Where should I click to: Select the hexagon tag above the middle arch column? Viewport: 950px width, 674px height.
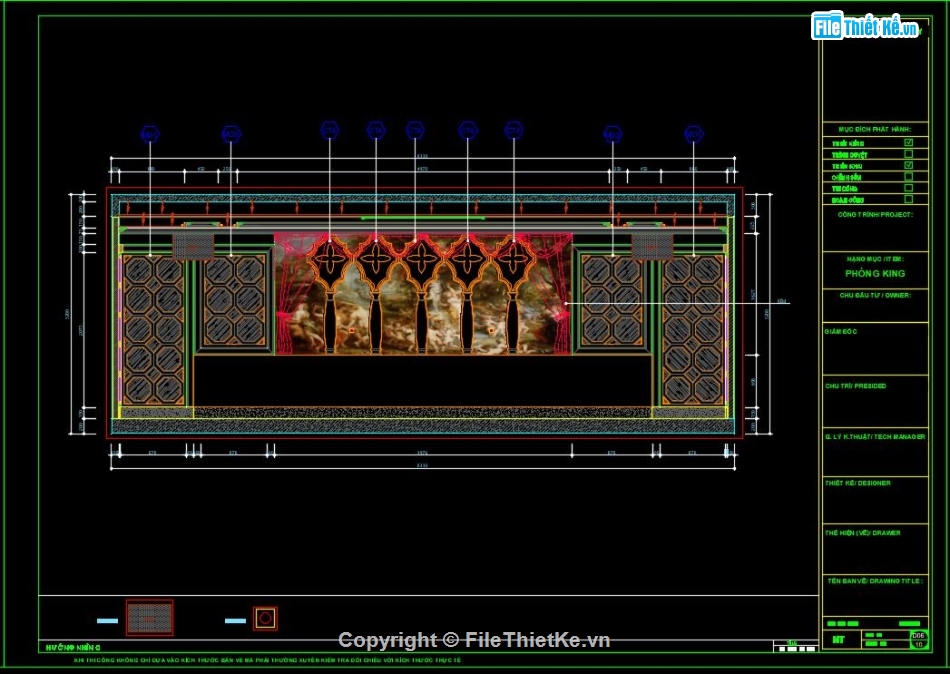[x=415, y=130]
